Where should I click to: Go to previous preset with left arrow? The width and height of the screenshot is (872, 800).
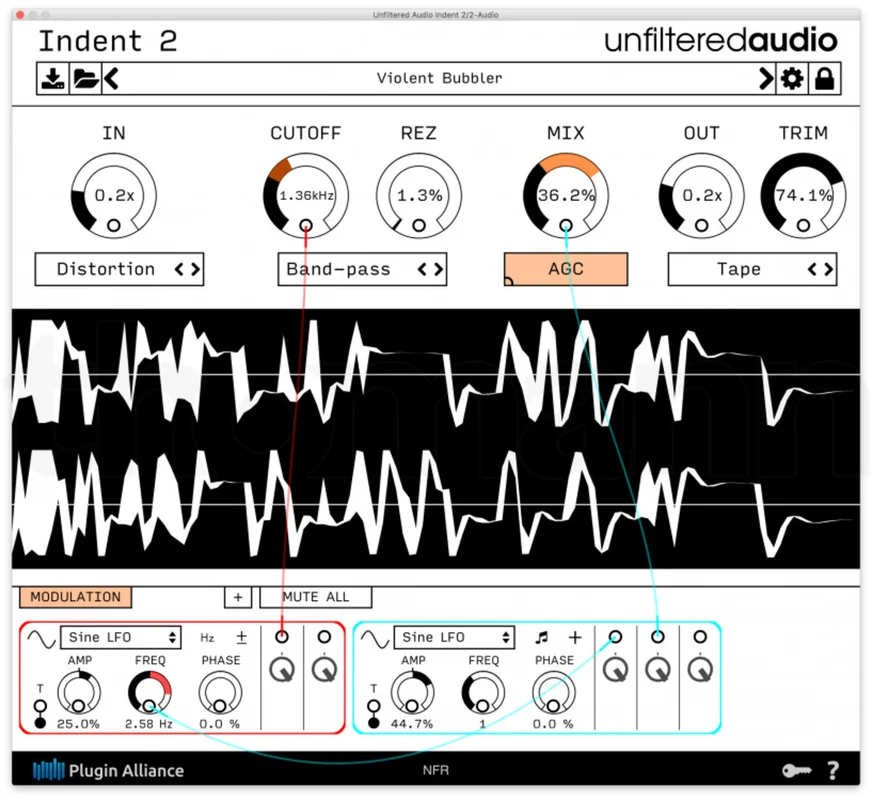tap(111, 78)
